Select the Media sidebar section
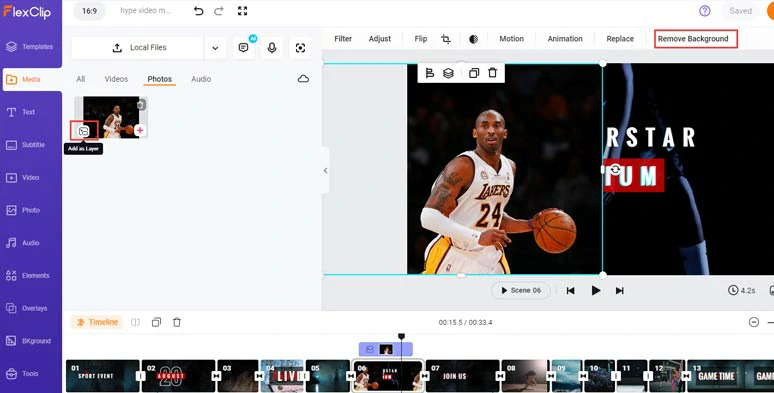This screenshot has height=393, width=774. coord(32,79)
